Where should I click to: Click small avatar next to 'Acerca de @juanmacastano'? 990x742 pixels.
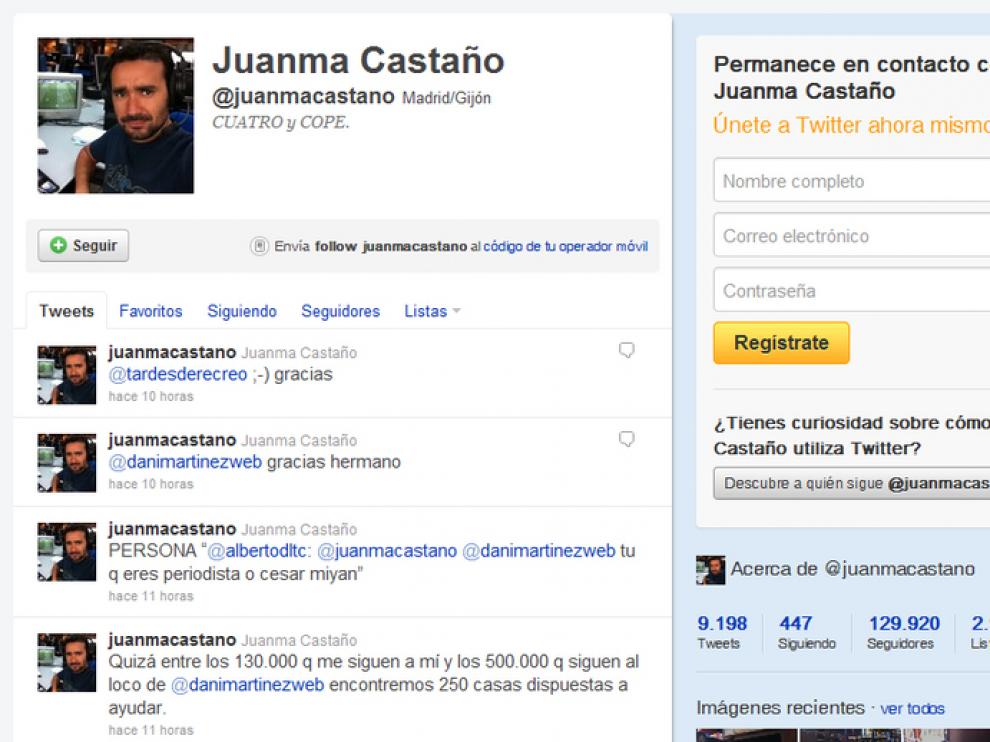[x=710, y=570]
